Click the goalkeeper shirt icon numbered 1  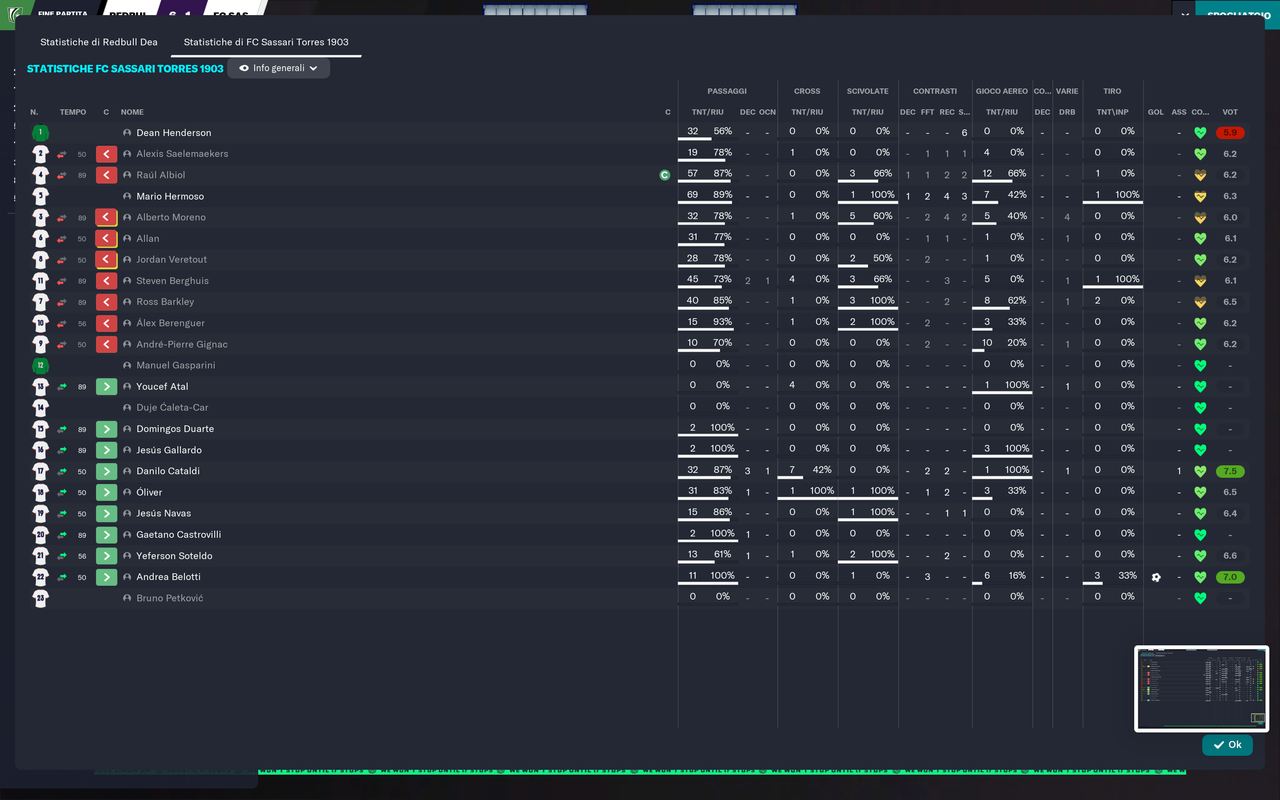pyautogui.click(x=40, y=133)
